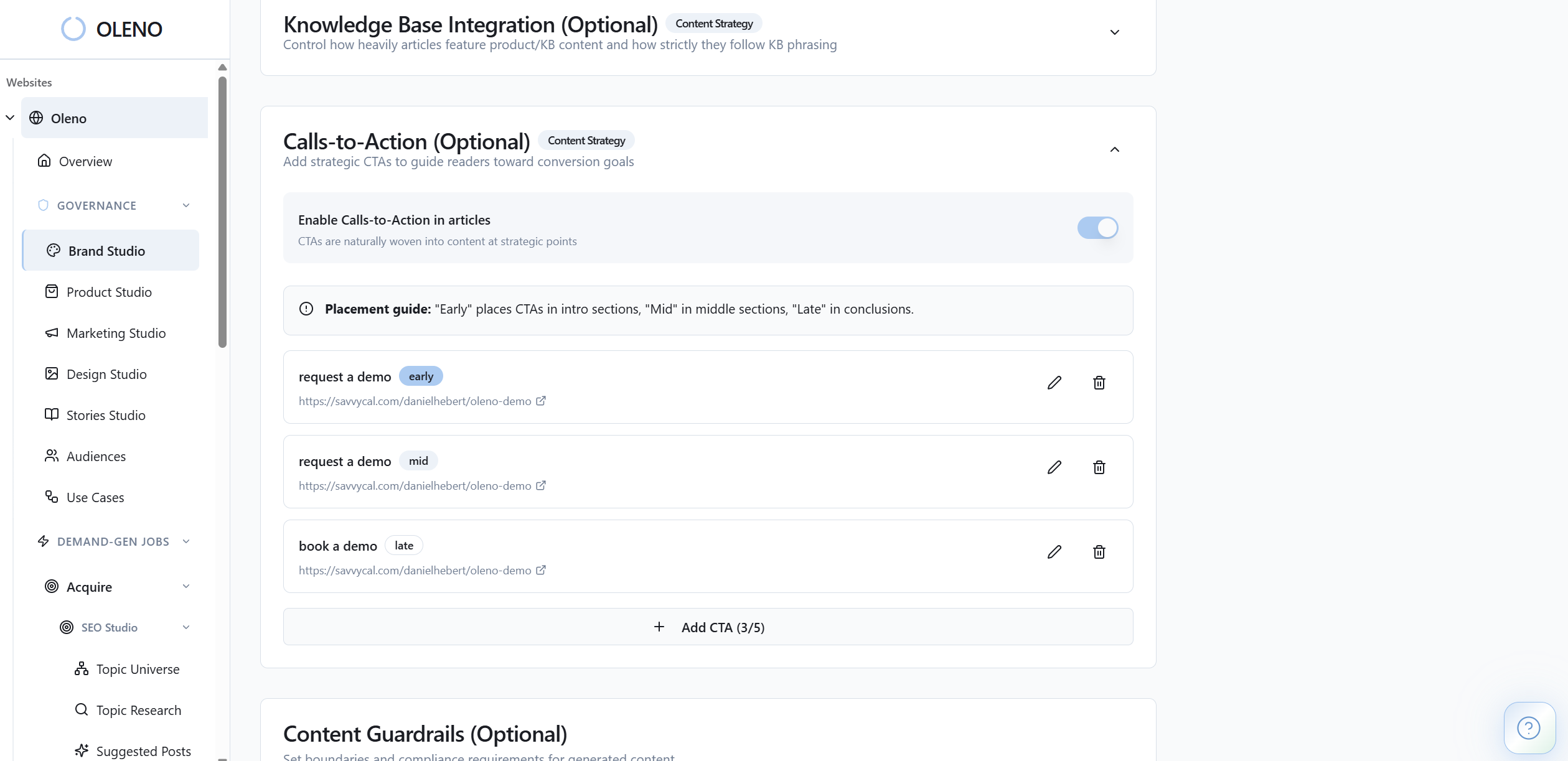Open the late CTA savvycal demo link

pyautogui.click(x=415, y=571)
